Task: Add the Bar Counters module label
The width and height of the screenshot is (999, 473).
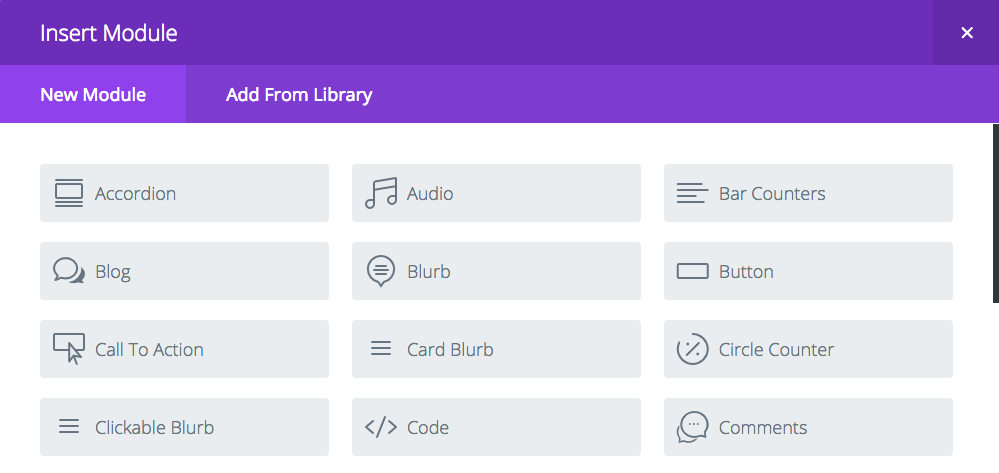Action: (772, 193)
